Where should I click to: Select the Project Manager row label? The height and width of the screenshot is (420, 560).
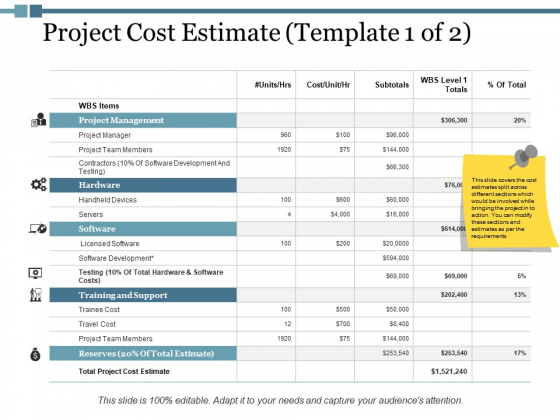click(x=105, y=135)
